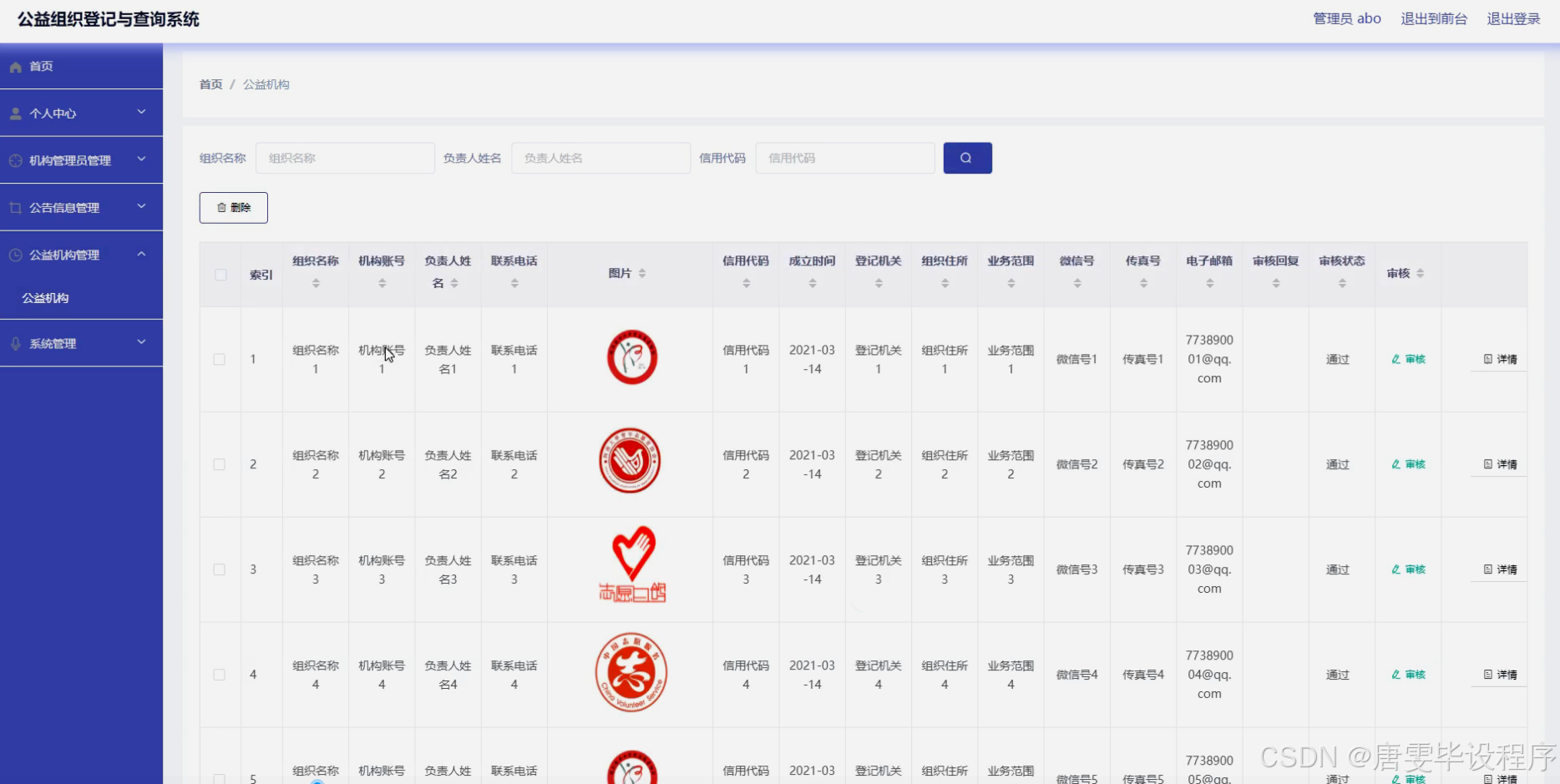
Task: Click the home icon in the sidebar
Action: (15, 67)
